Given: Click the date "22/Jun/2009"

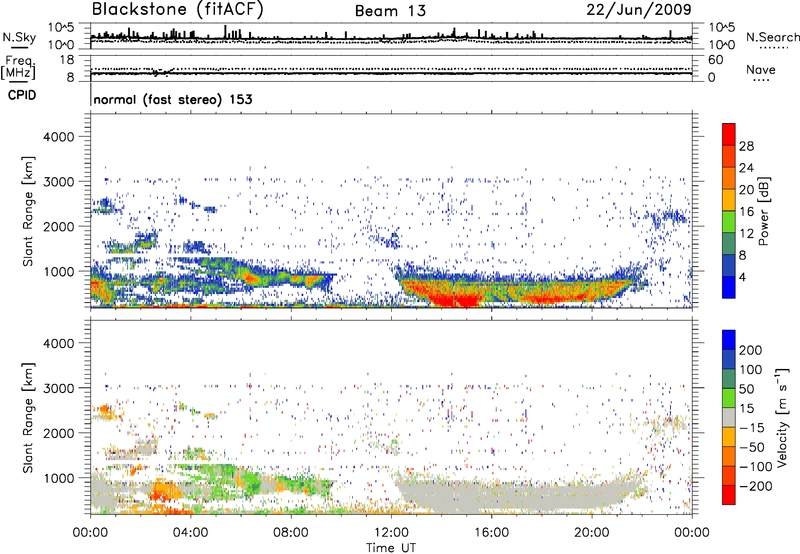Looking at the screenshot, I should [x=639, y=10].
